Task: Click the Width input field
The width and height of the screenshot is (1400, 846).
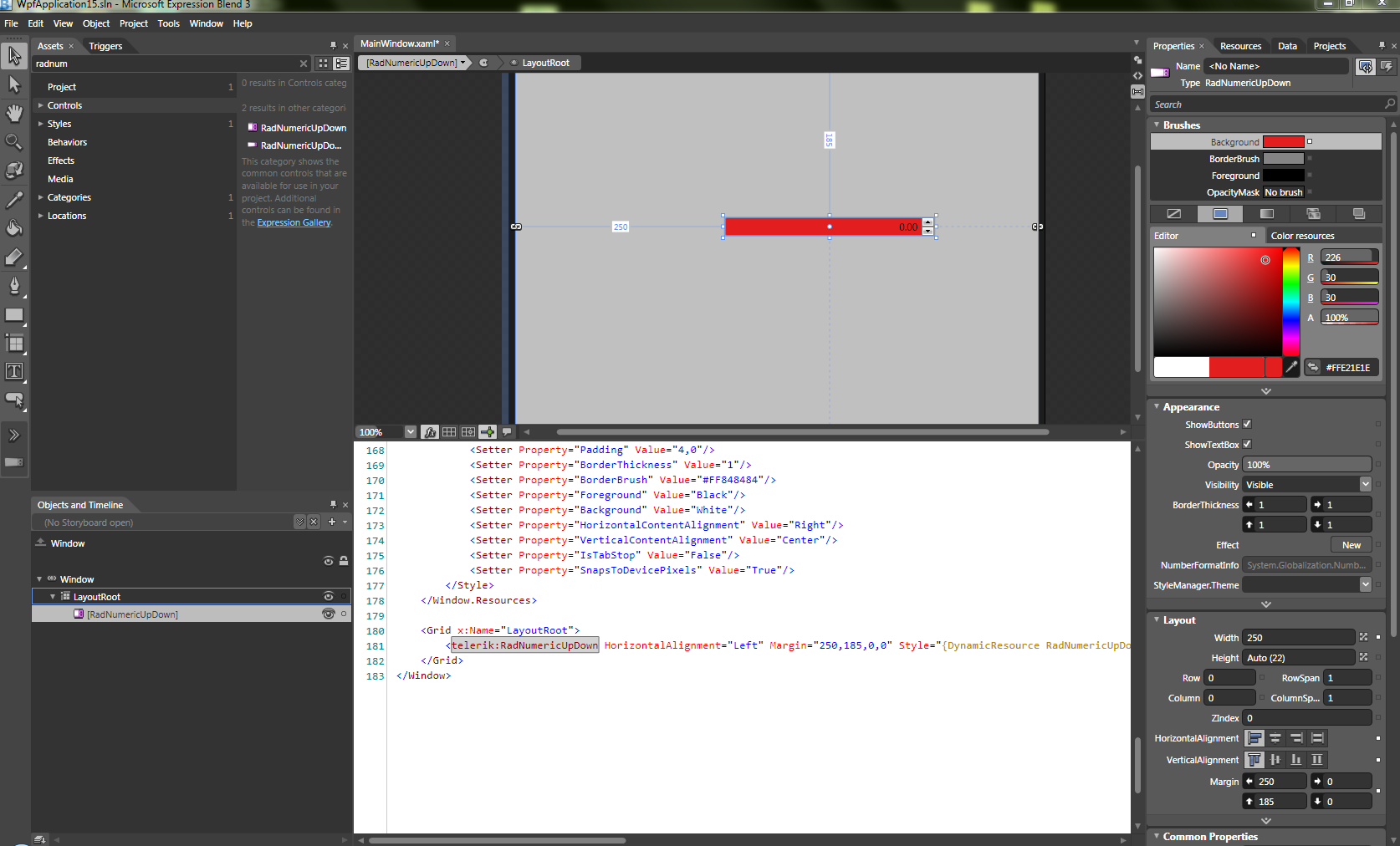Action: pyautogui.click(x=1297, y=638)
